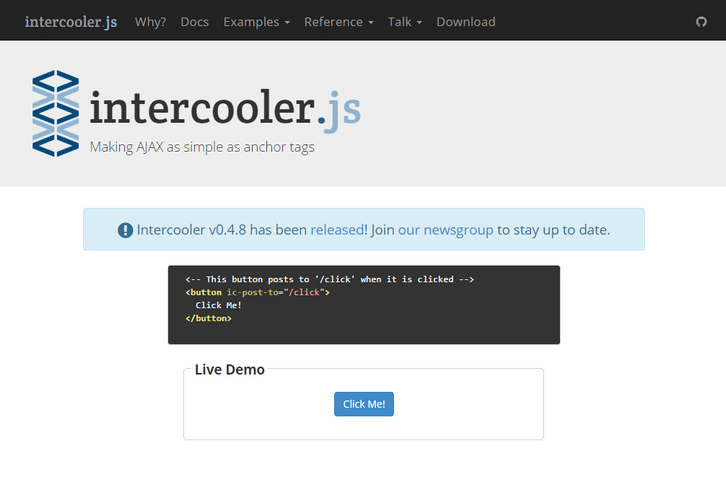This screenshot has height=480, width=726.
Task: Expand the Reference dropdown menu
Action: 338,21
